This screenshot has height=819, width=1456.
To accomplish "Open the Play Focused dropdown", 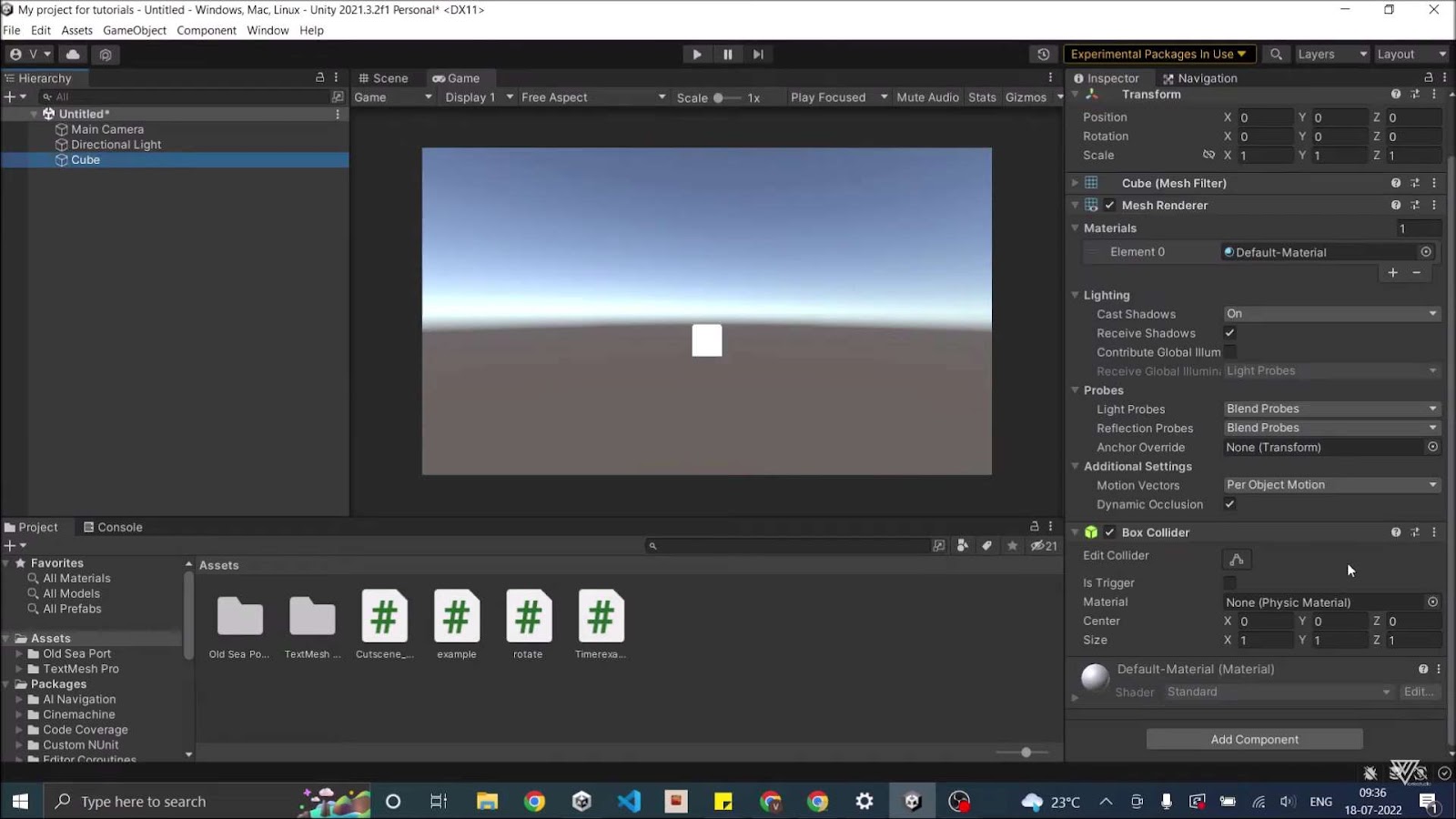I will point(839,97).
